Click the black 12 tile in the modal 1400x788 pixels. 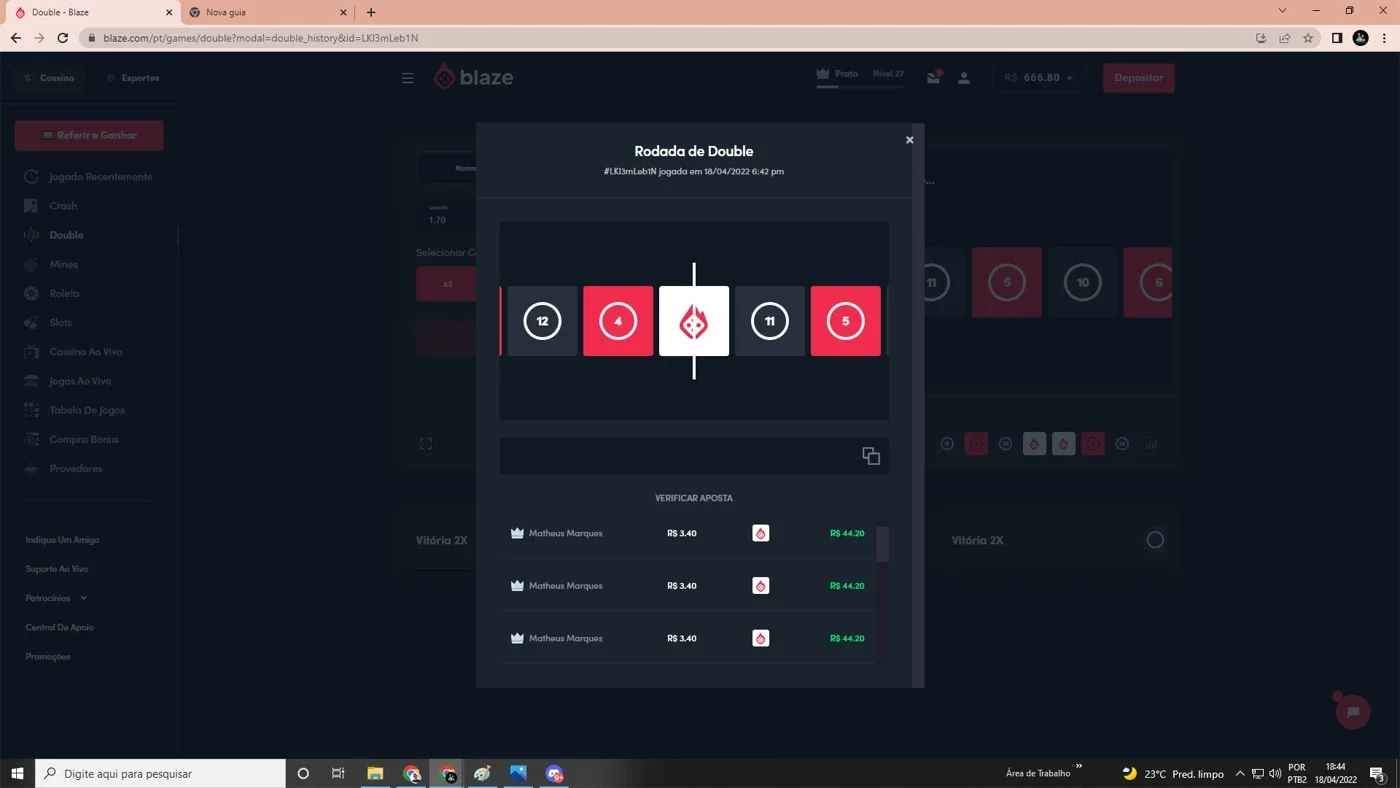pyautogui.click(x=542, y=321)
